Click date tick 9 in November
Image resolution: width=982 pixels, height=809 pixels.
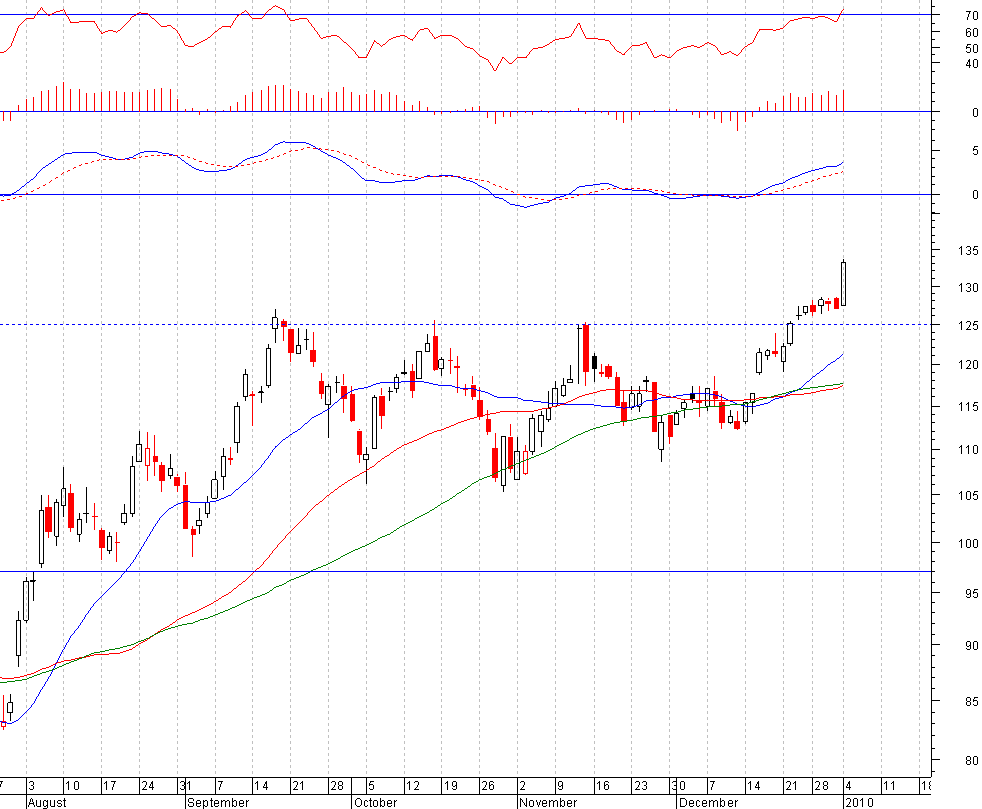coord(561,785)
